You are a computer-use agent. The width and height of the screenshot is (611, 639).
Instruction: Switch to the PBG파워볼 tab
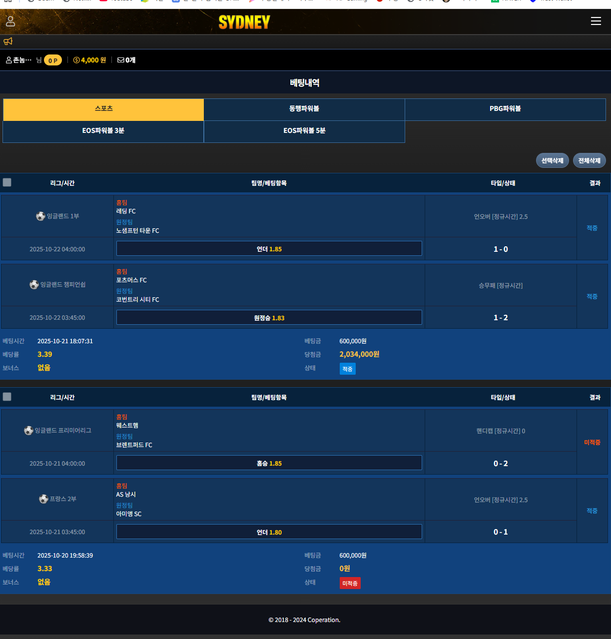[x=505, y=109]
